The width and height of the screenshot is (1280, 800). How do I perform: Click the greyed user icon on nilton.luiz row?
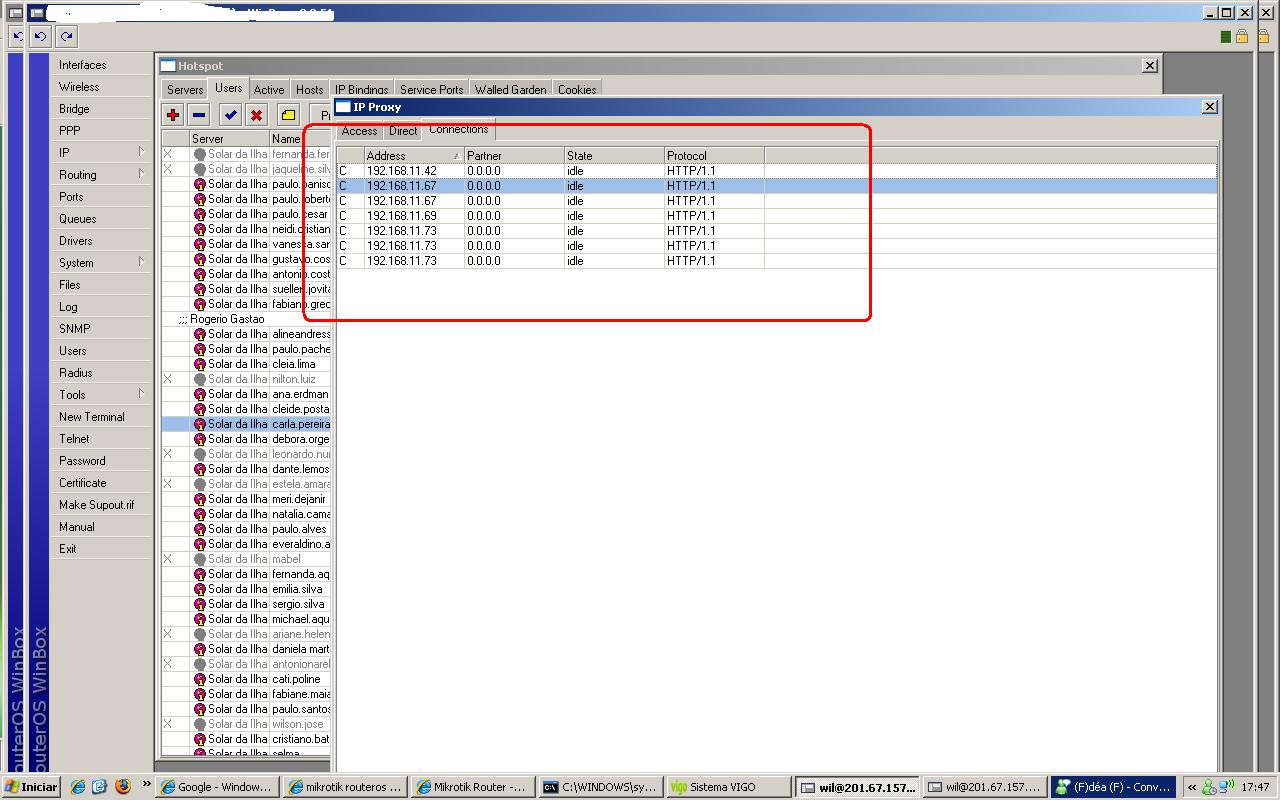pos(199,379)
